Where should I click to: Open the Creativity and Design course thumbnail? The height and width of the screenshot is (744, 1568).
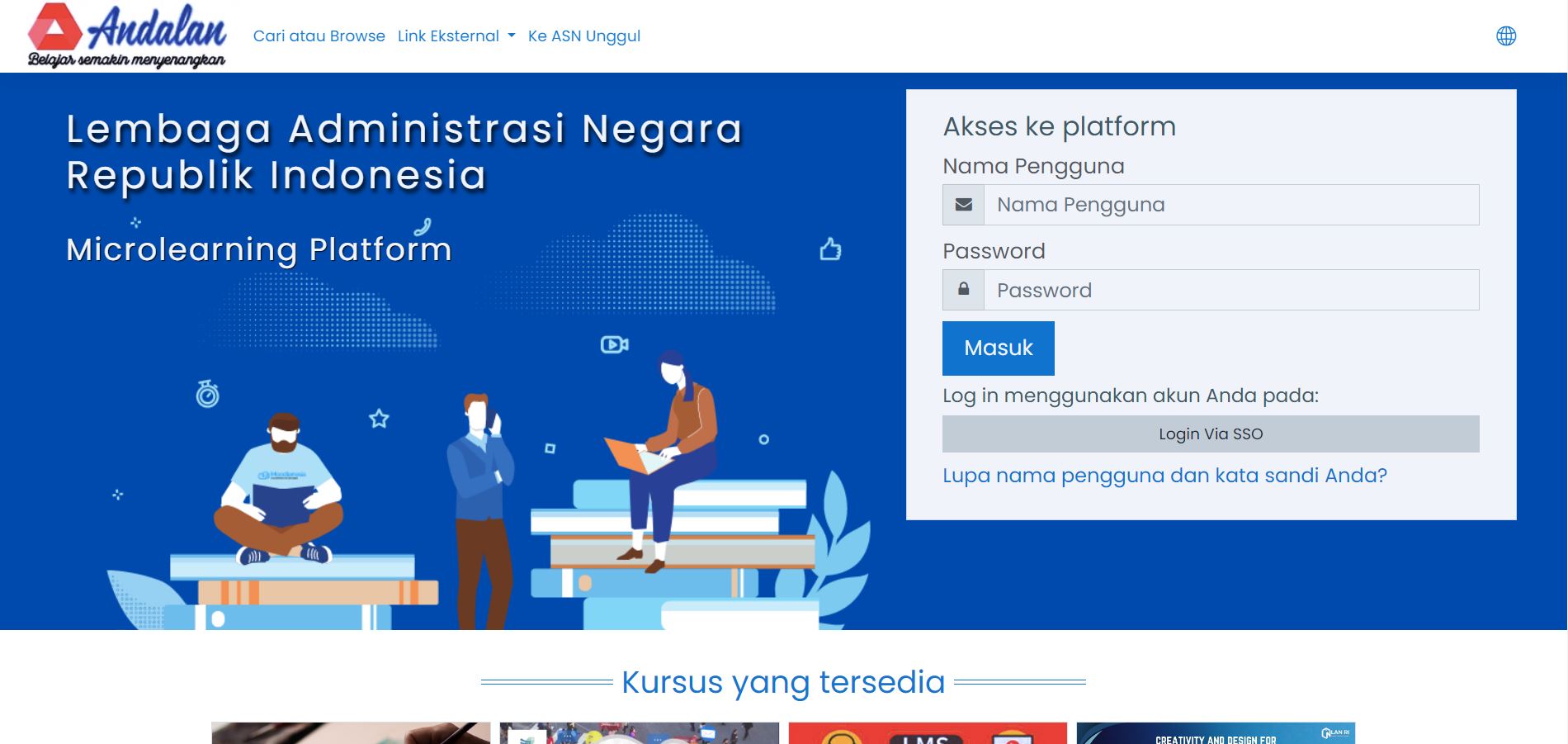tap(1216, 733)
